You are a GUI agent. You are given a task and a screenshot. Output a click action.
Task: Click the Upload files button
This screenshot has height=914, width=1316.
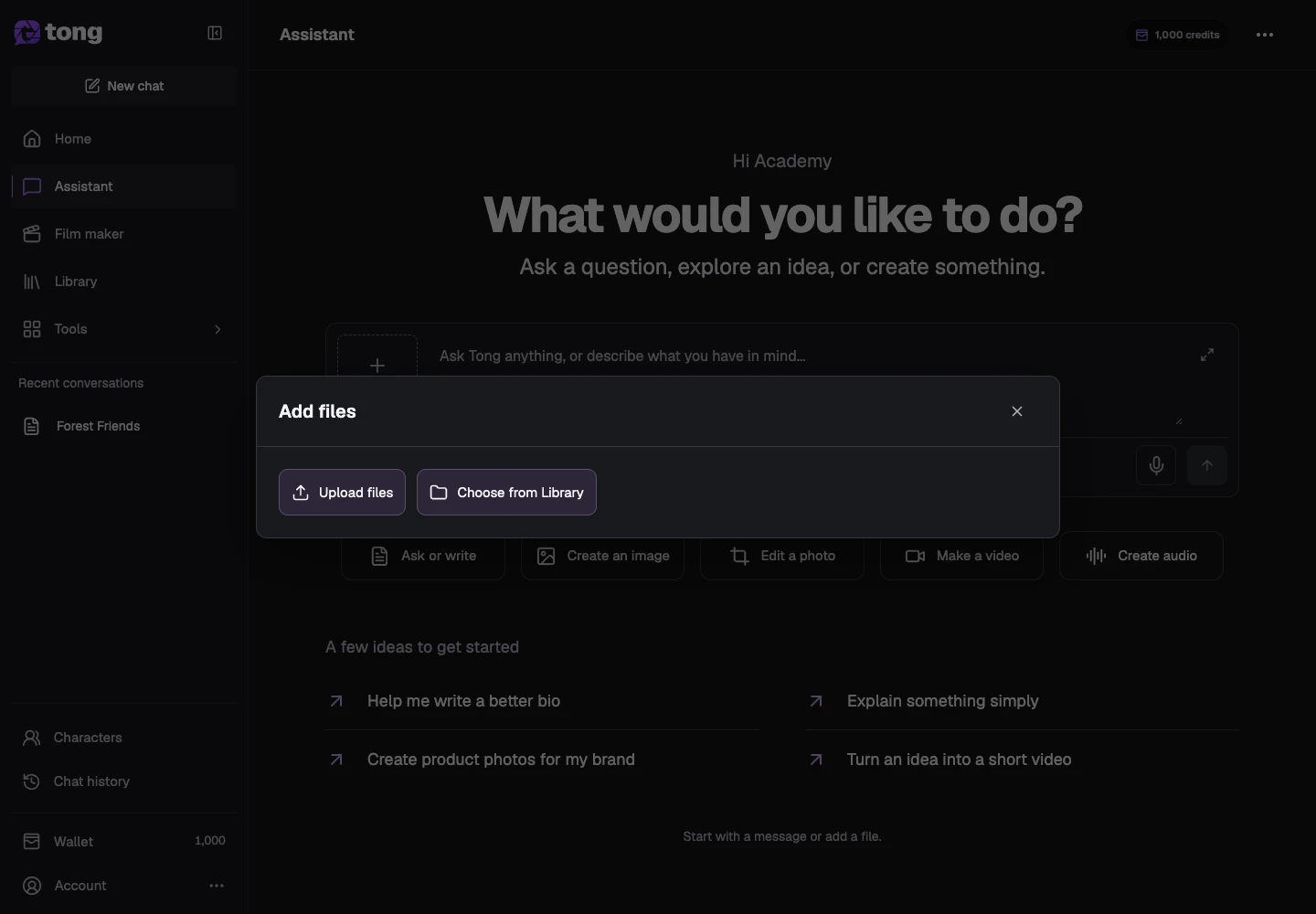tap(342, 492)
